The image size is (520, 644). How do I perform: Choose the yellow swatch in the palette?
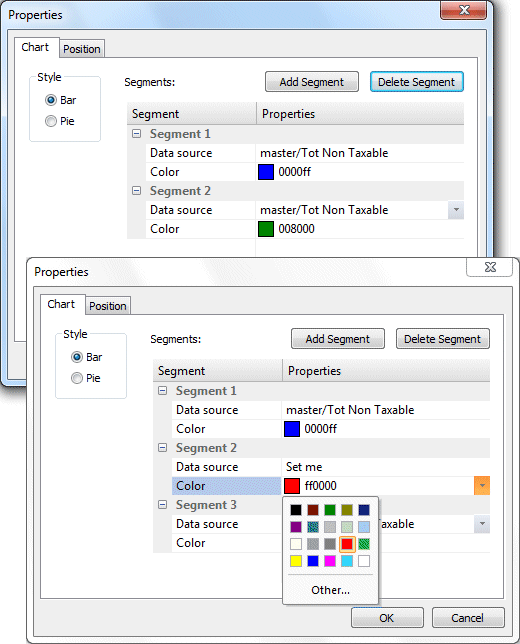click(296, 561)
